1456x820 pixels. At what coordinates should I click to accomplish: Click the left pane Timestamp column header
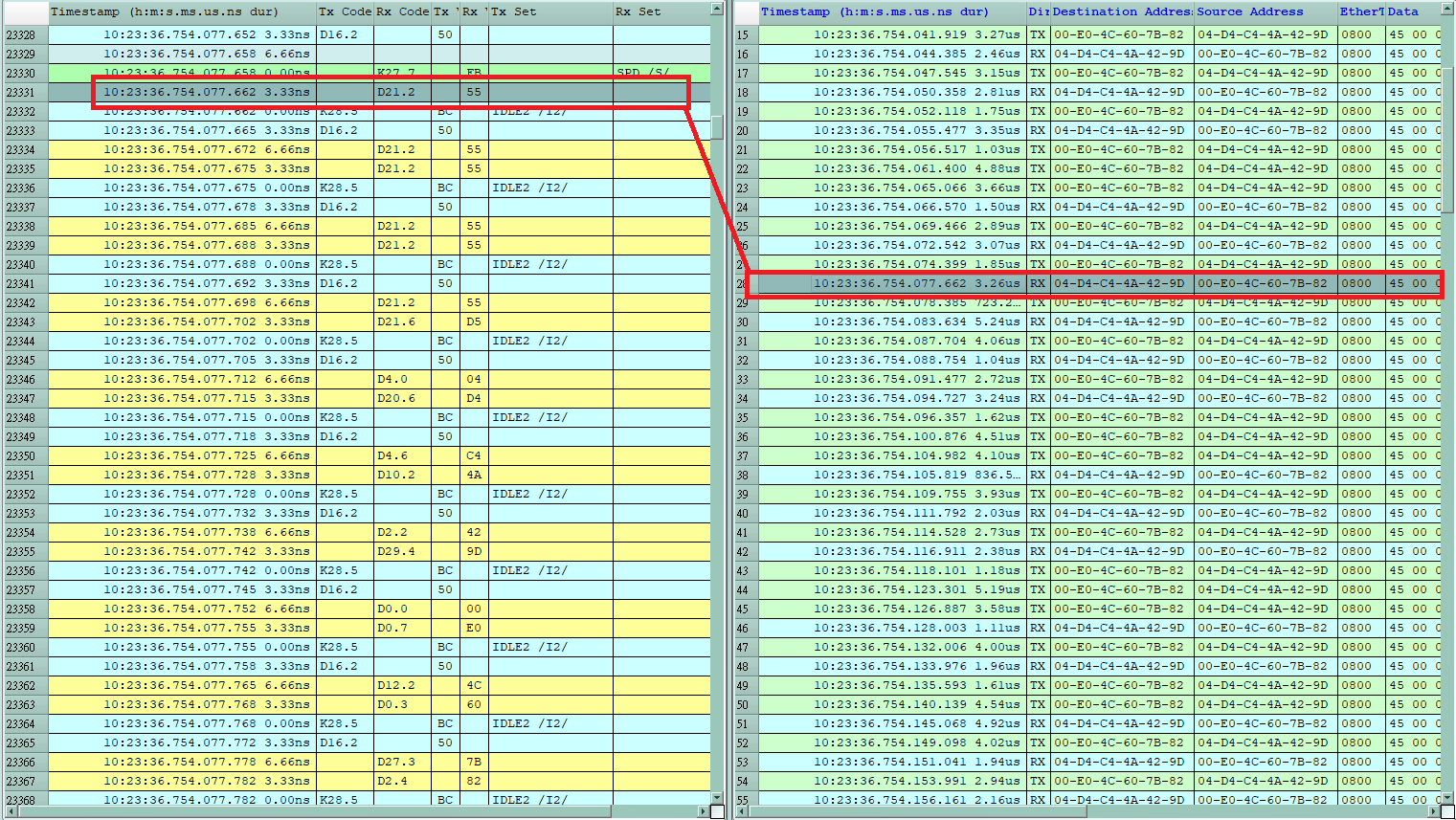point(182,11)
